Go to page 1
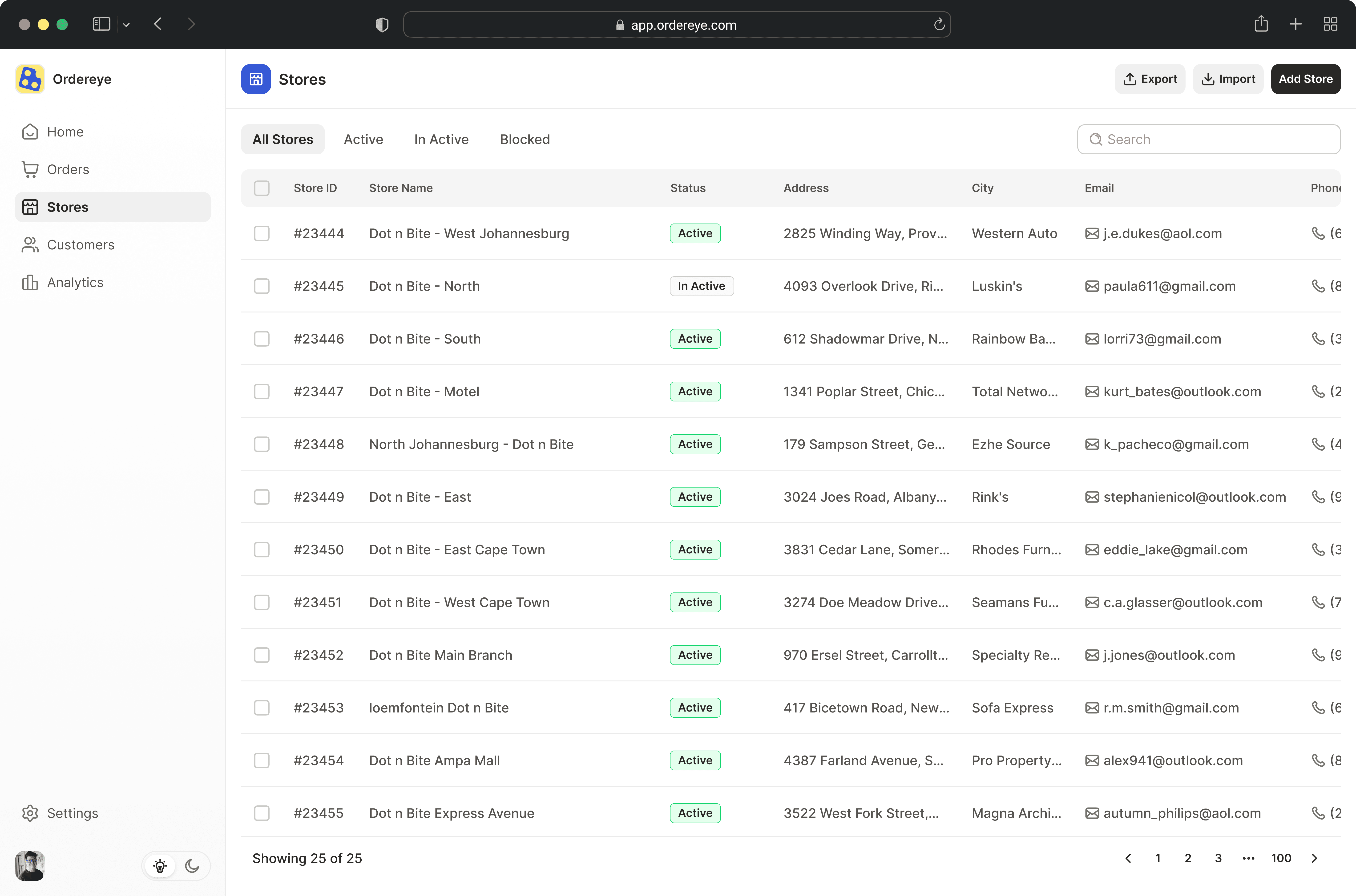This screenshot has height=896, width=1356. [1158, 858]
